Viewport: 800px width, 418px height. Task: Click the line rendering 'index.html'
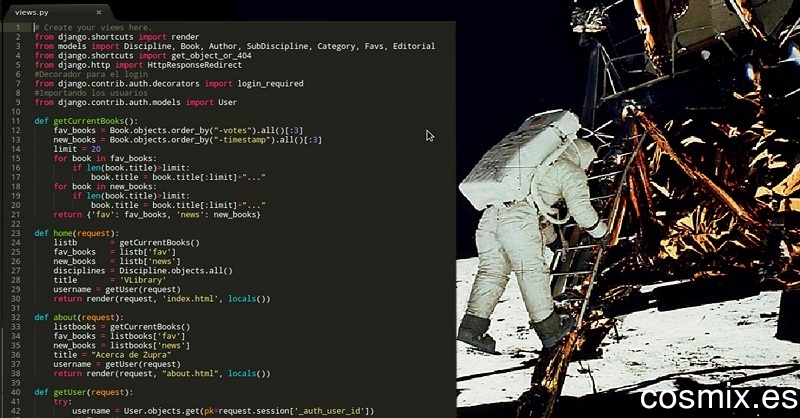162,299
